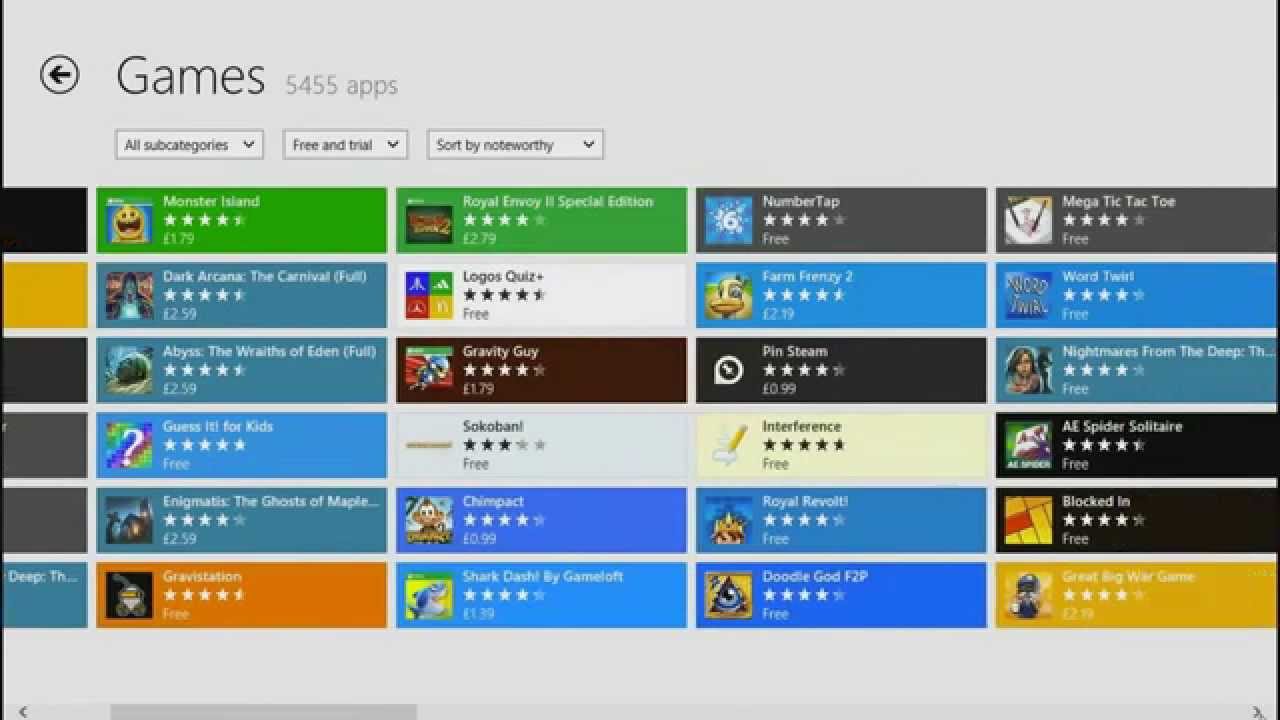Click the NumberTap app icon
Screen dimensions: 1280x720
(x=729, y=220)
